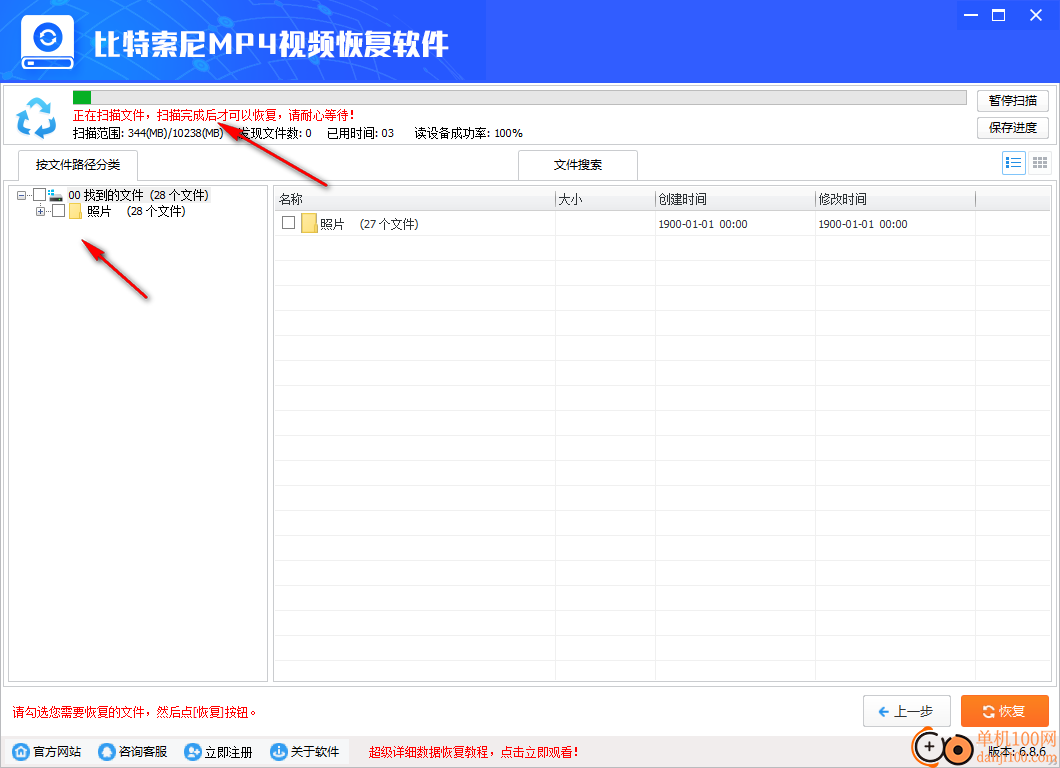Click the 关于软件 info icon
This screenshot has height=768, width=1060.
tap(279, 751)
